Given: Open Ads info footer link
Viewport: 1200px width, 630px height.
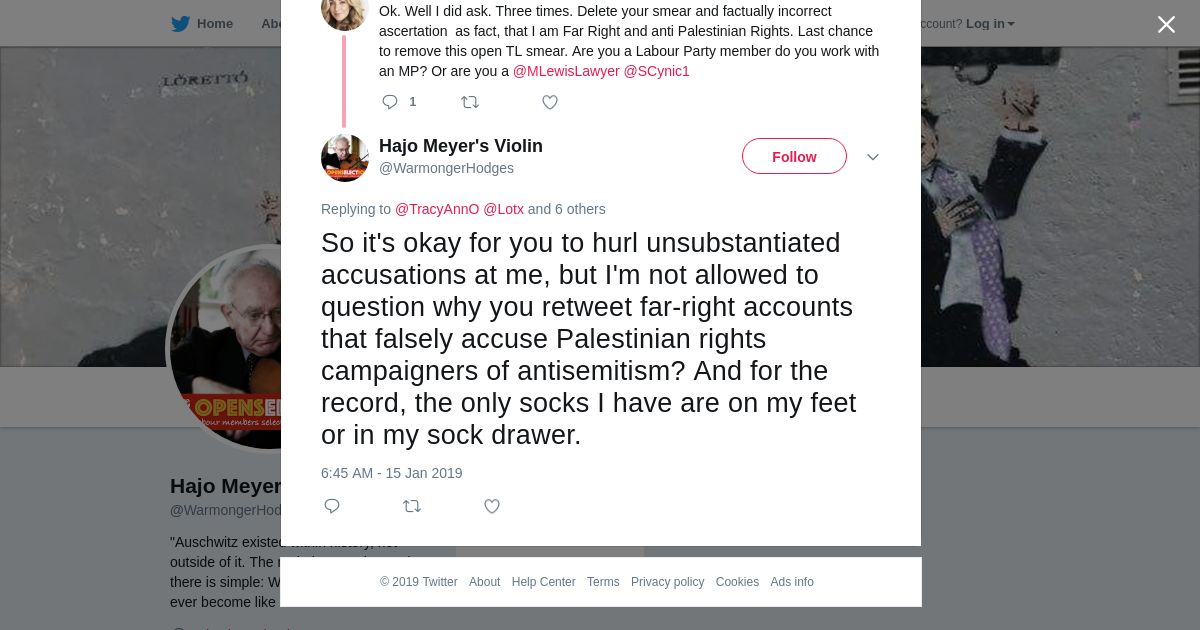Looking at the screenshot, I should point(792,582).
